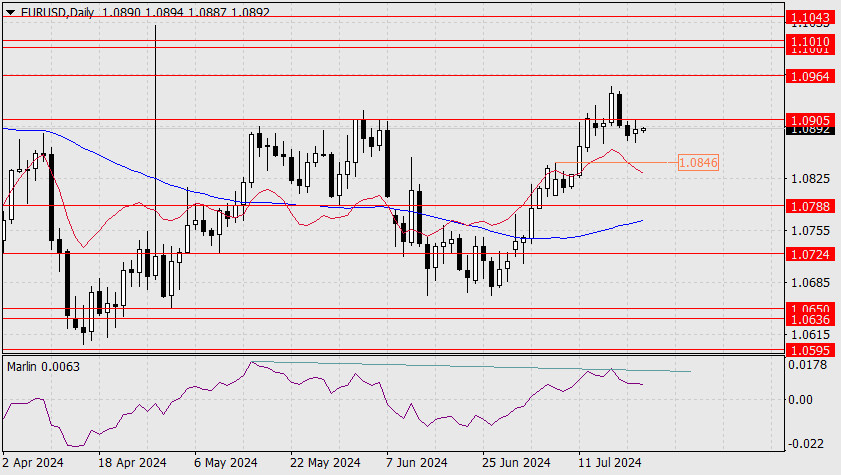Click the 0.00 Marlin scale value
Viewport: 841px width, 475px height.
[x=800, y=399]
